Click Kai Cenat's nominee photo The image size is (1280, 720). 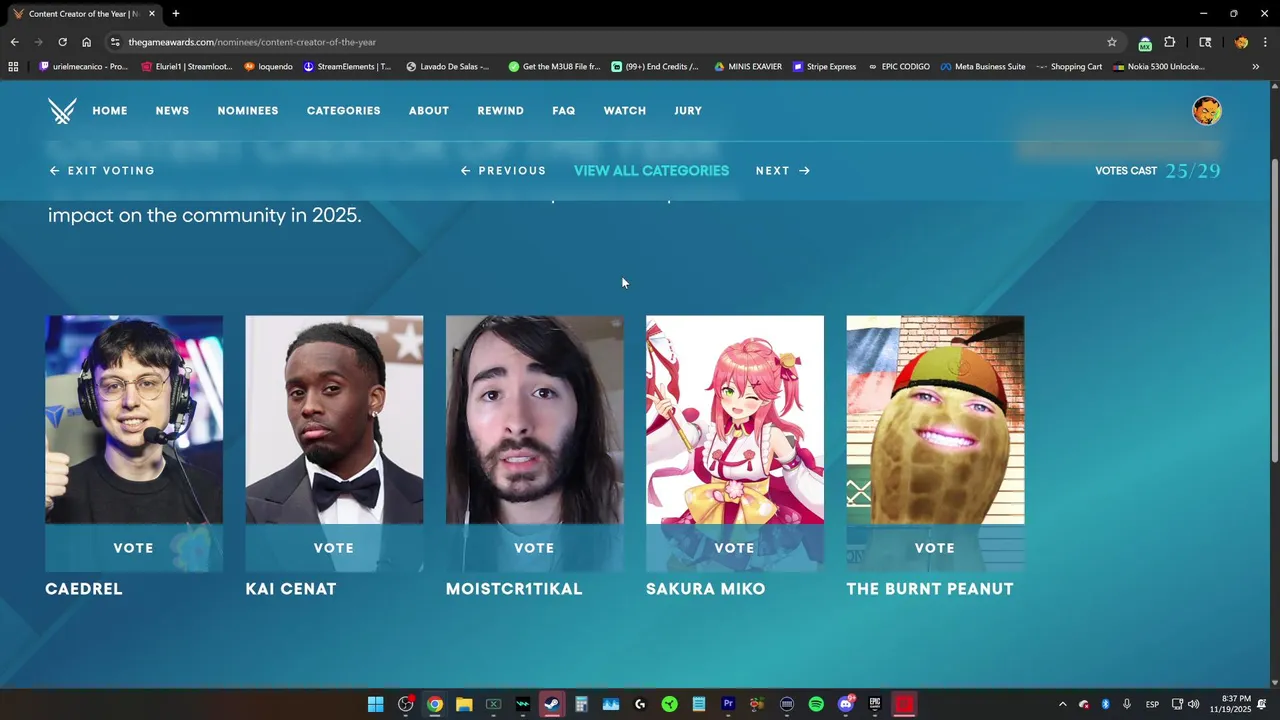click(334, 420)
